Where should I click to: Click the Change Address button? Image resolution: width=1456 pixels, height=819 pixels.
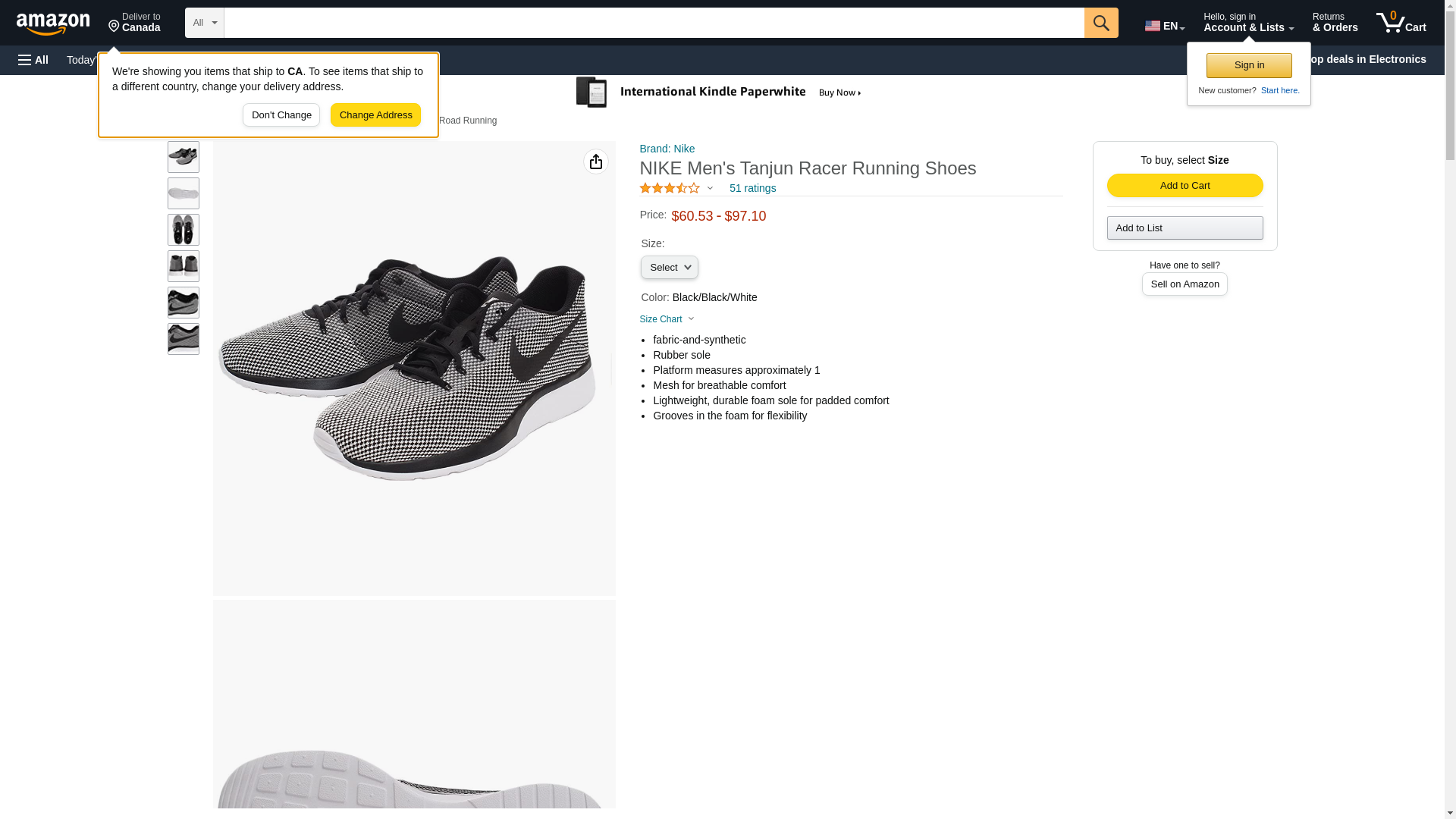coord(375,115)
